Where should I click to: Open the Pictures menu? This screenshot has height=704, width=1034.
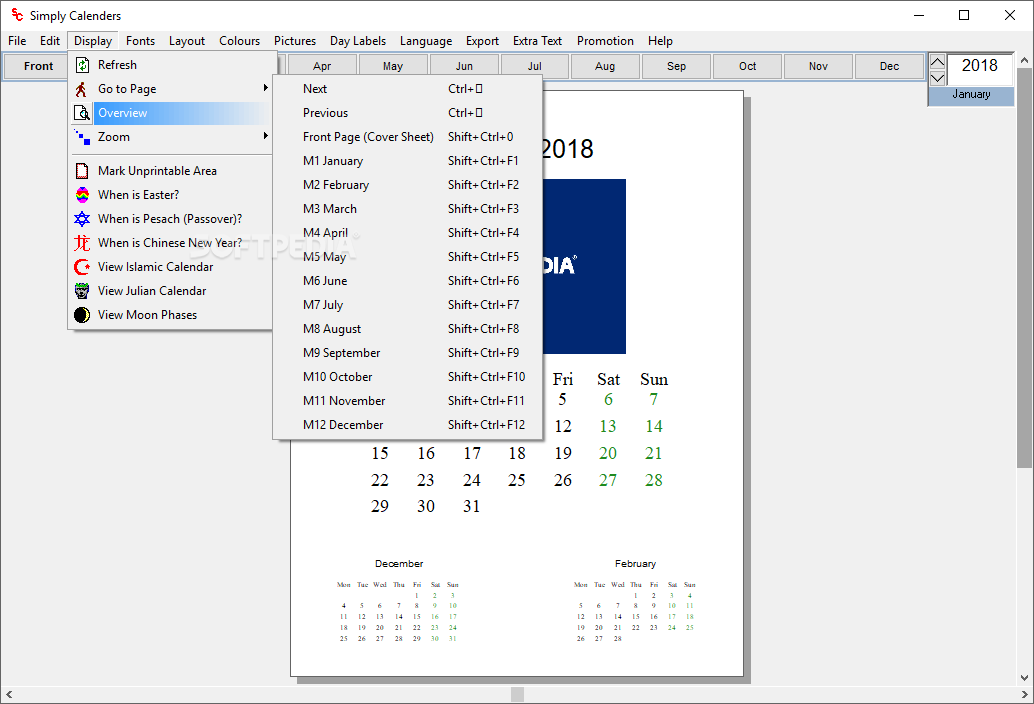coord(295,41)
